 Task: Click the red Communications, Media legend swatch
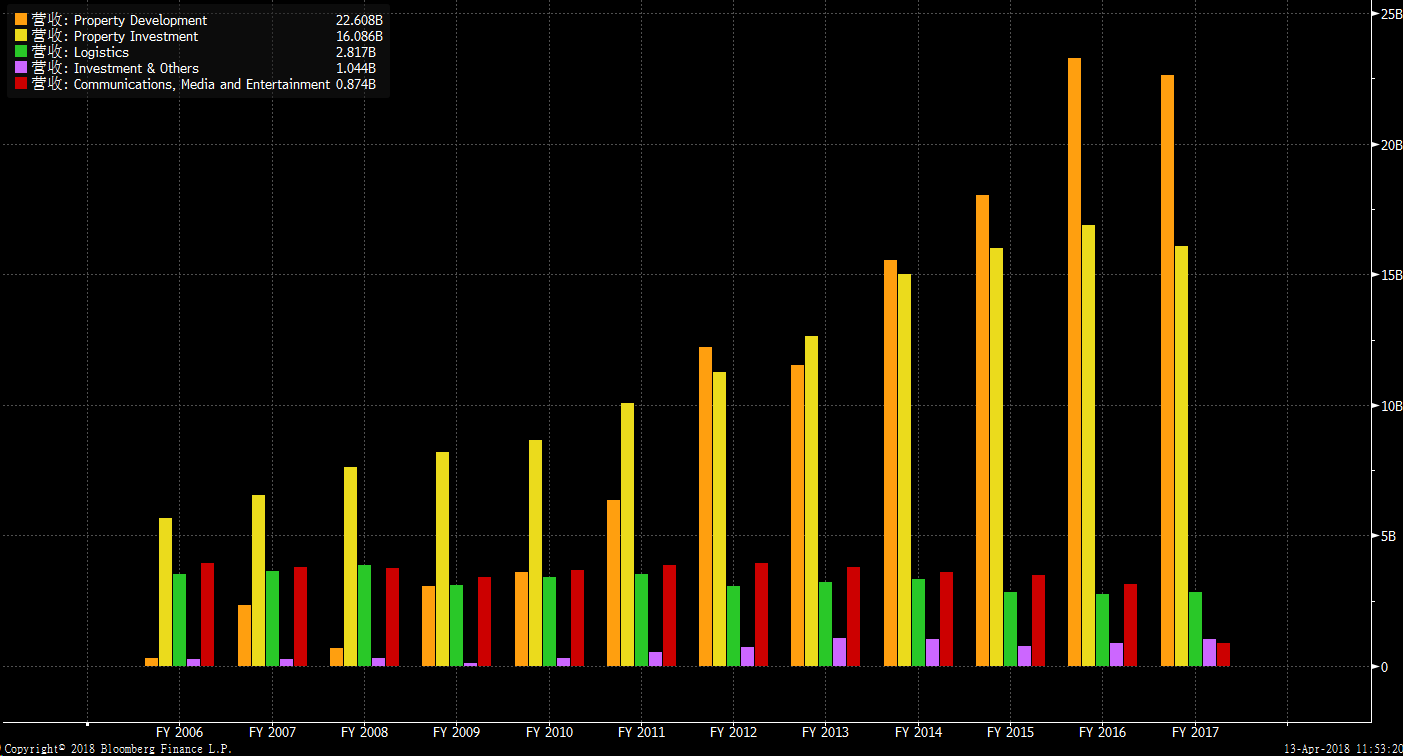click(21, 84)
